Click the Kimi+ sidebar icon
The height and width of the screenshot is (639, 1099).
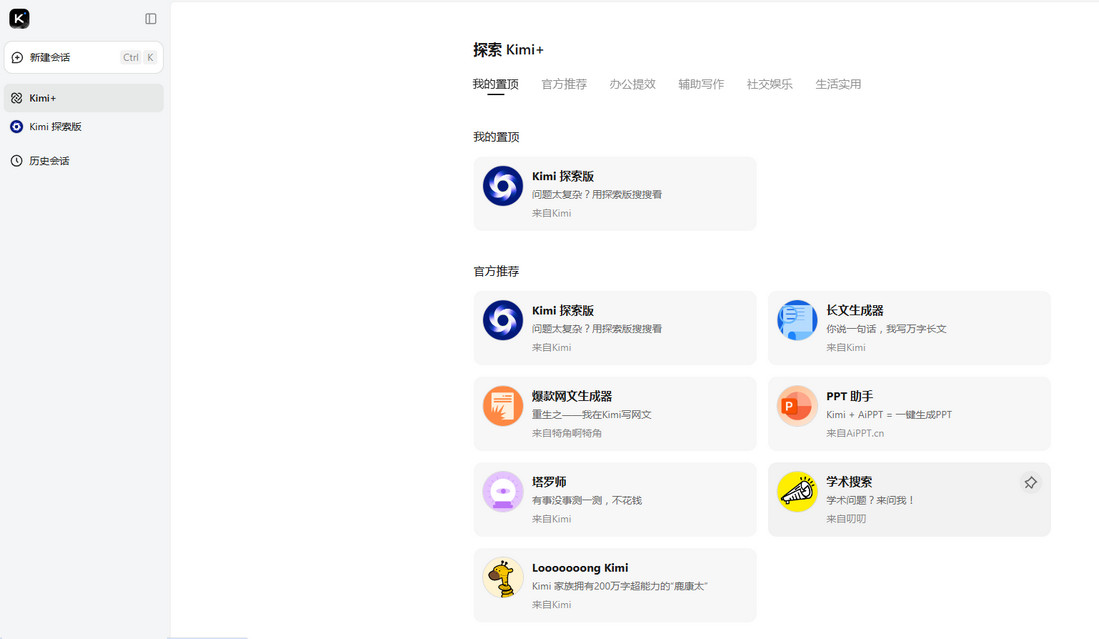click(x=17, y=98)
